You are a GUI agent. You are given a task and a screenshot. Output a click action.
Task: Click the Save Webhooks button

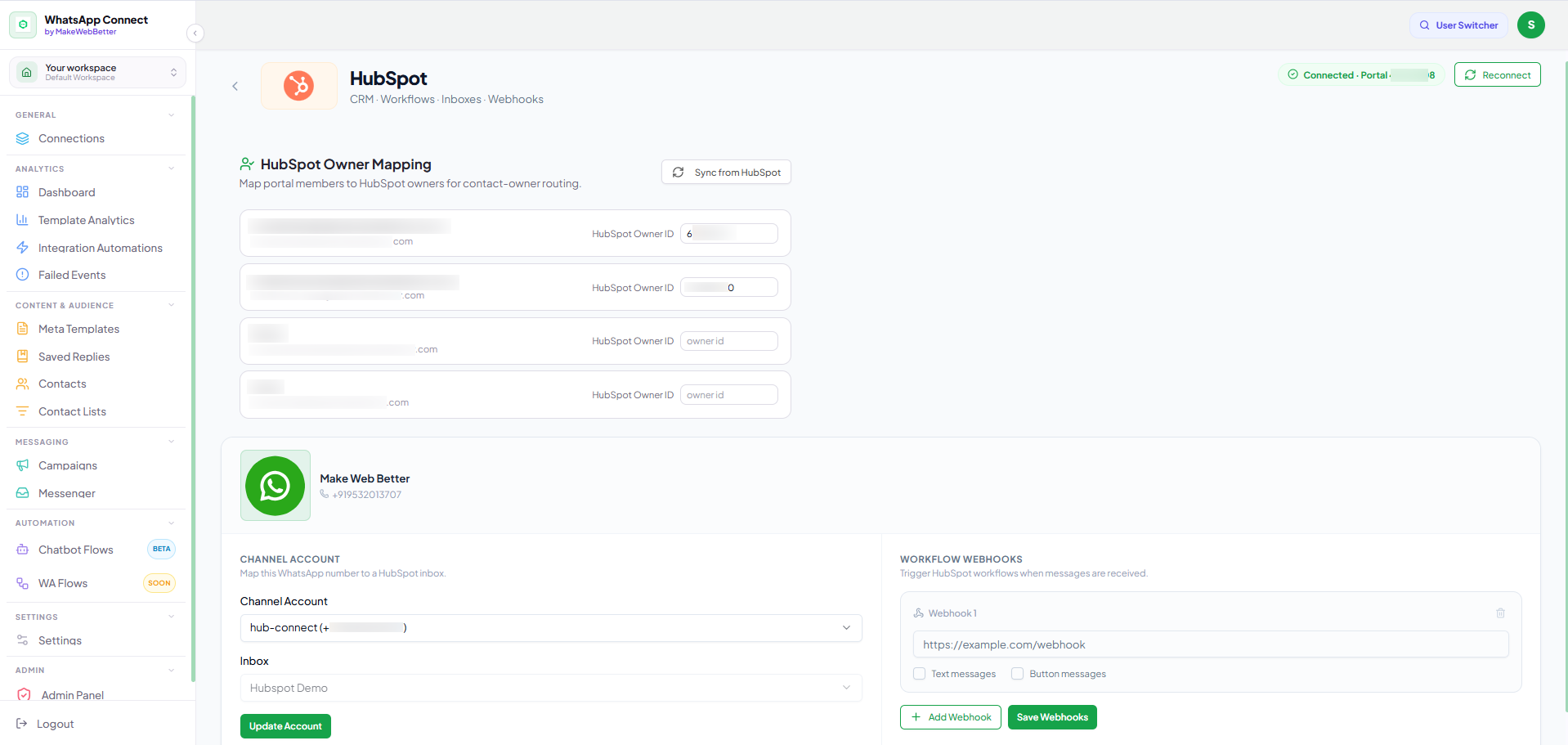(x=1052, y=717)
